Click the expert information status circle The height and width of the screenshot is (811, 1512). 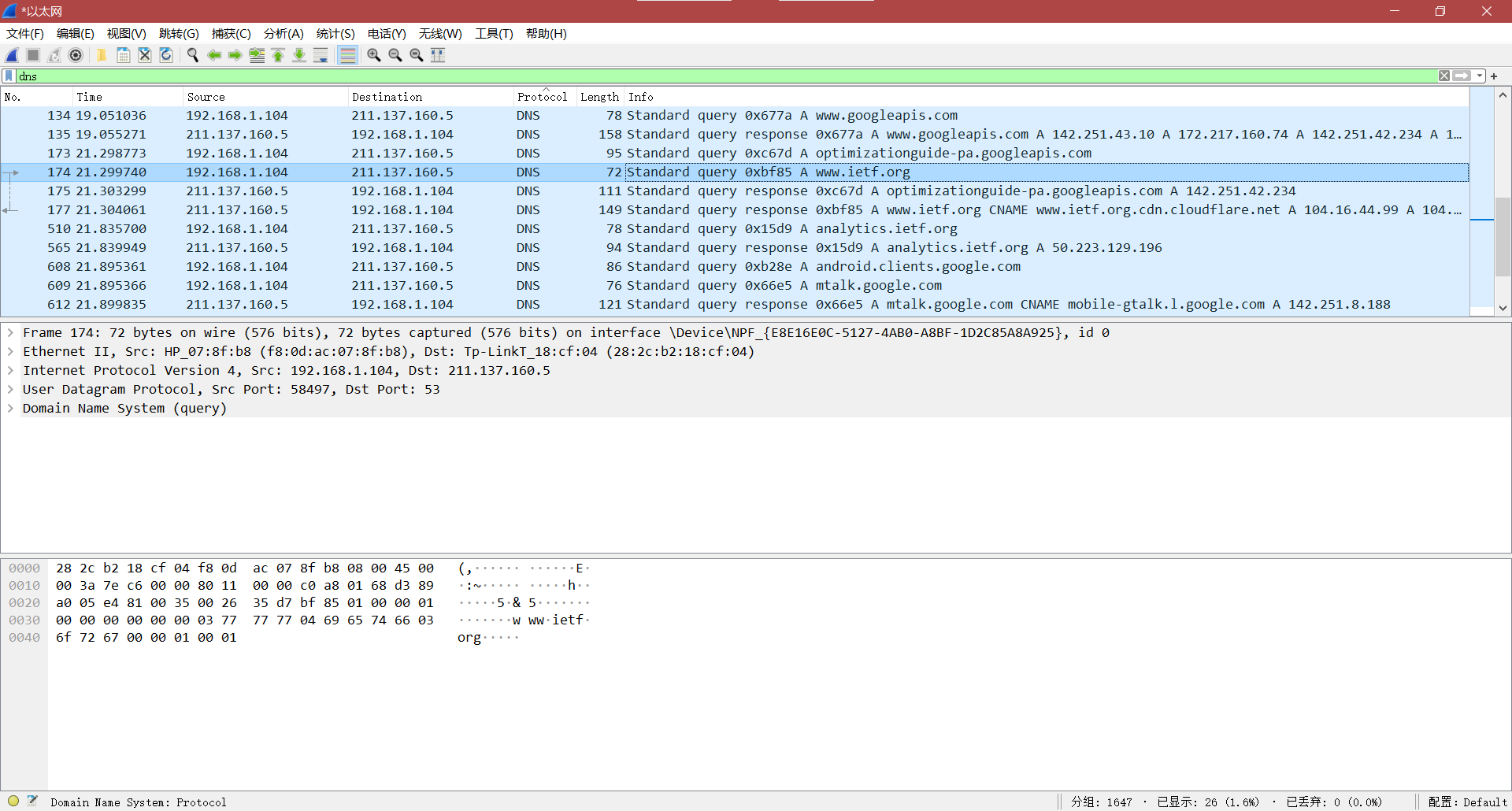coord(13,802)
